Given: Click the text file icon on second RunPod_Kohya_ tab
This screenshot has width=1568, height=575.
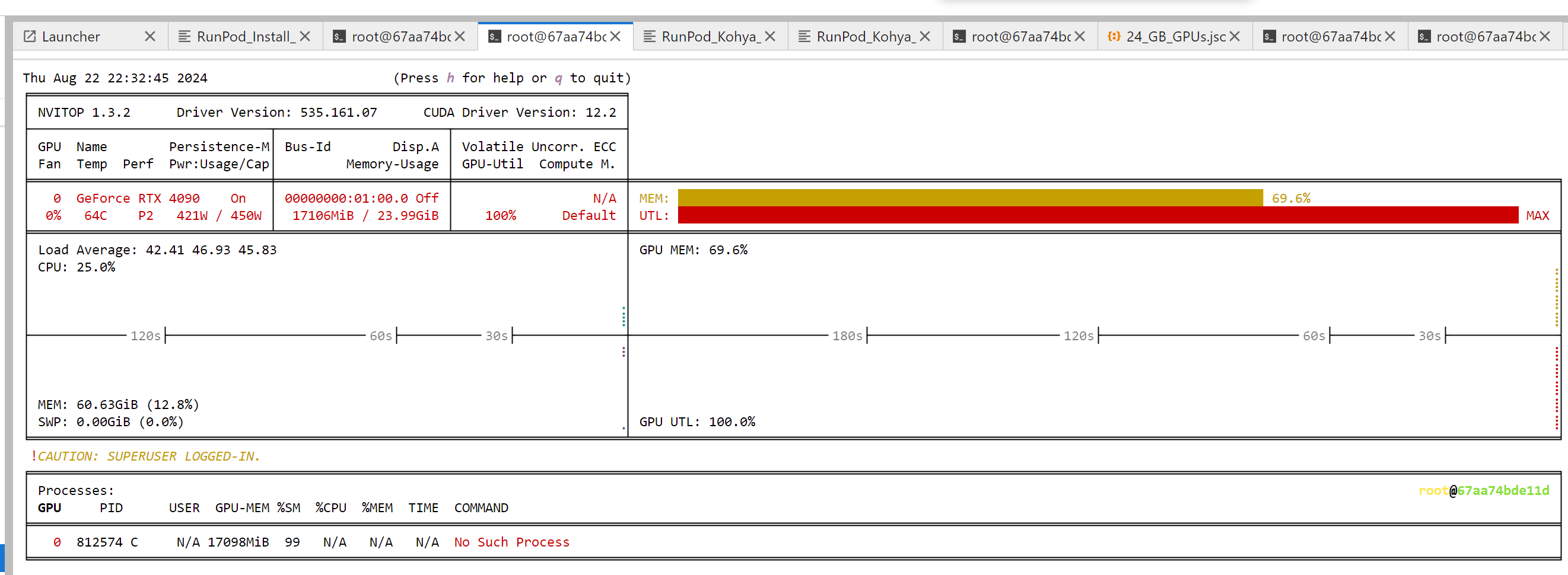Looking at the screenshot, I should point(804,37).
